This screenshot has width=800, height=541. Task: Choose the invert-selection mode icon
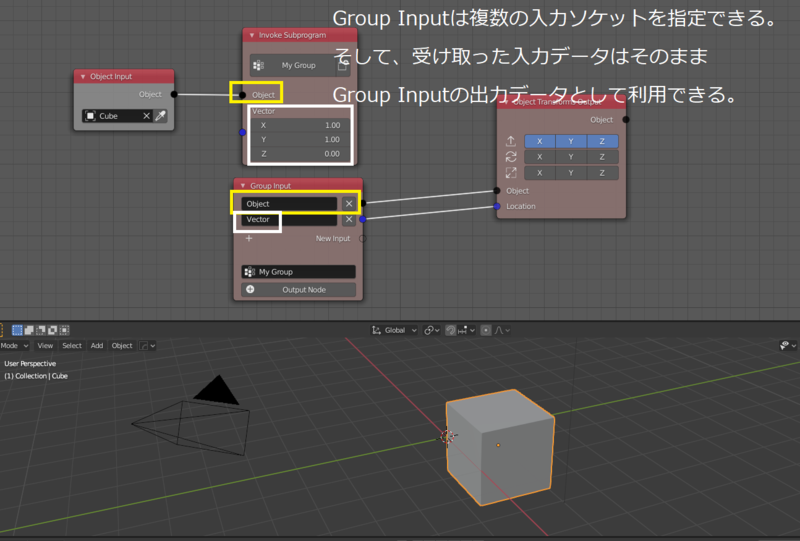[53, 330]
